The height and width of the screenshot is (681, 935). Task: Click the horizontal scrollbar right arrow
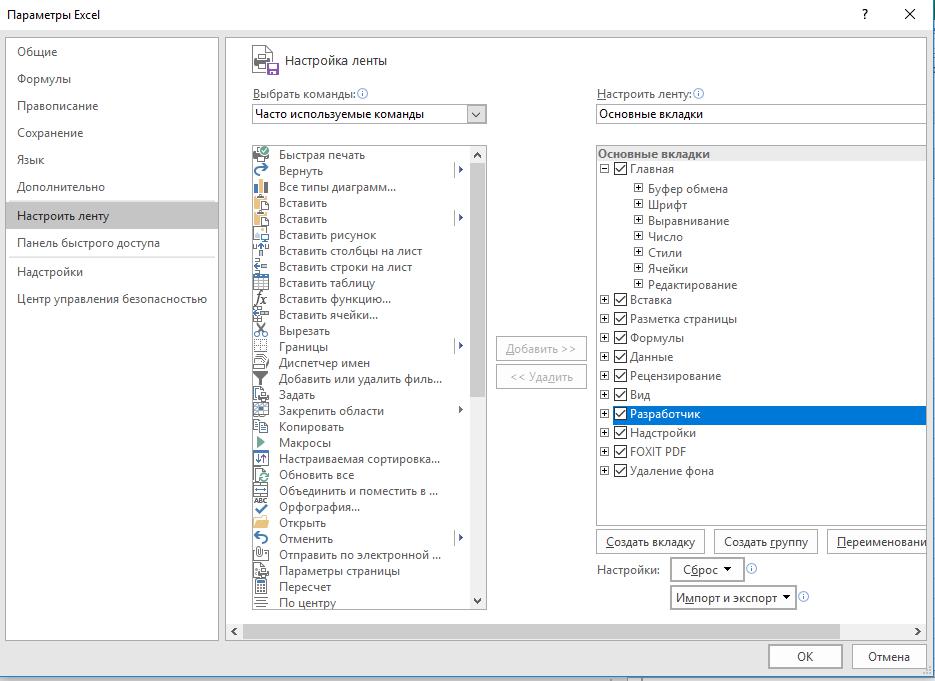(x=918, y=631)
